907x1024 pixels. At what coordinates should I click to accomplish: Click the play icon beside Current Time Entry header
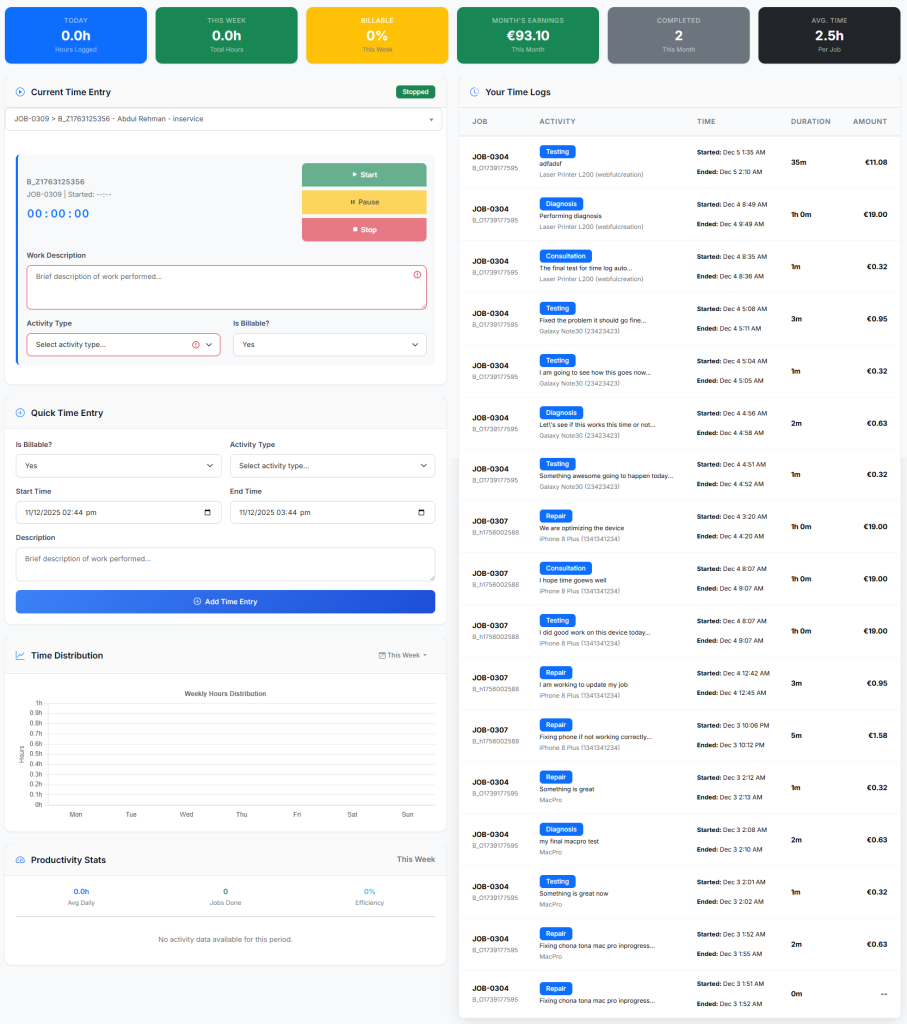coord(19,92)
